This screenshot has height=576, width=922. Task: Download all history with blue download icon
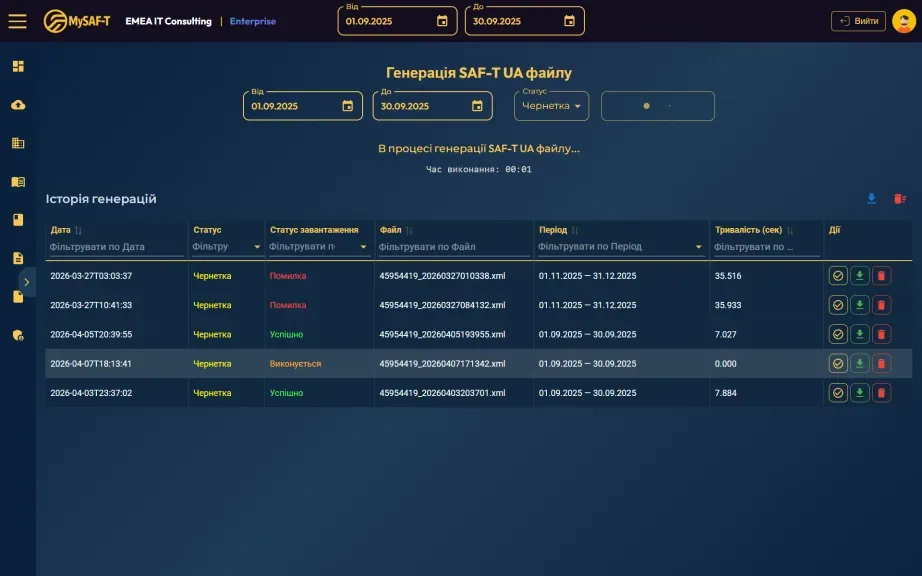coord(871,199)
